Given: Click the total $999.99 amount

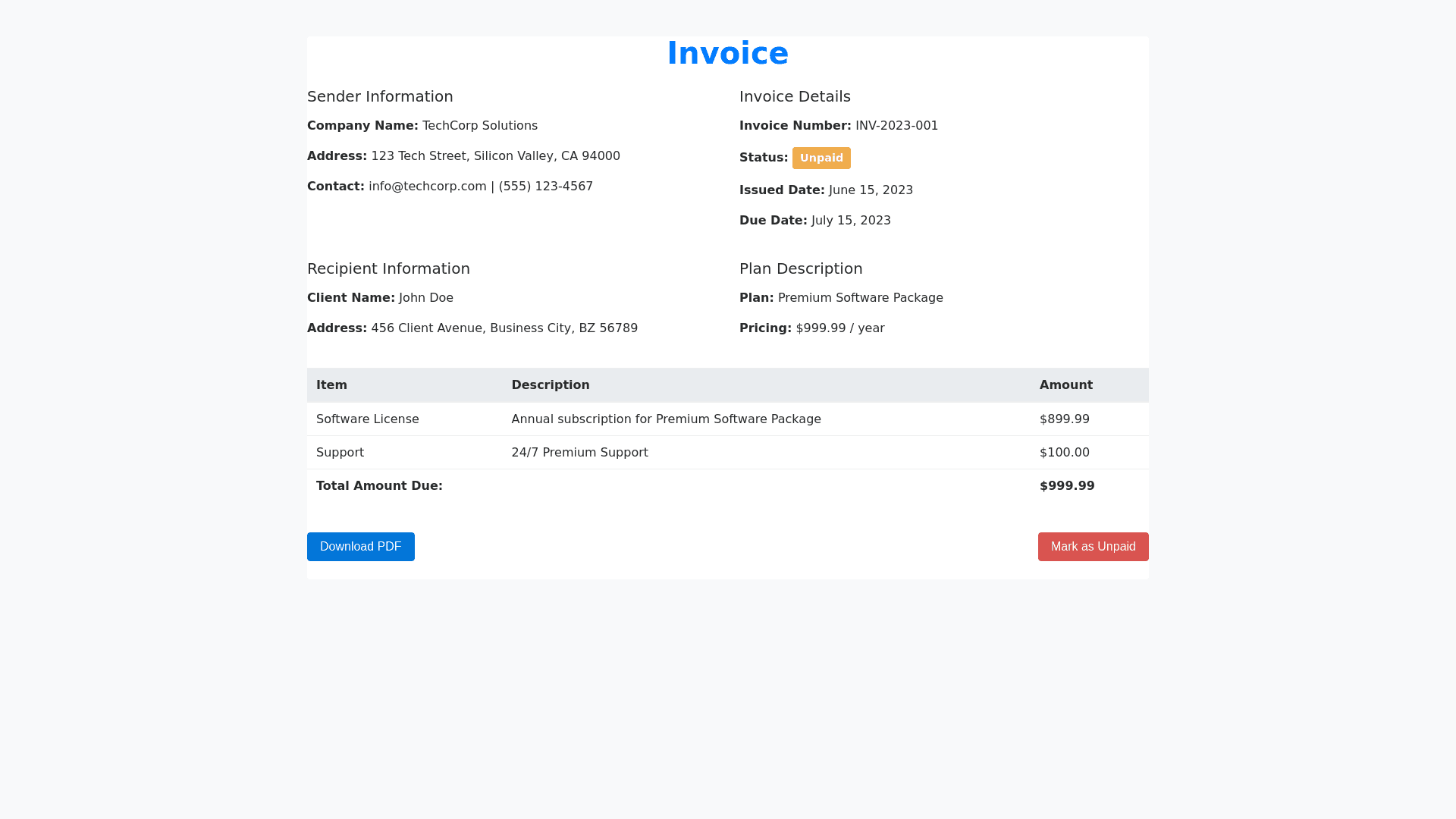Looking at the screenshot, I should [1066, 486].
